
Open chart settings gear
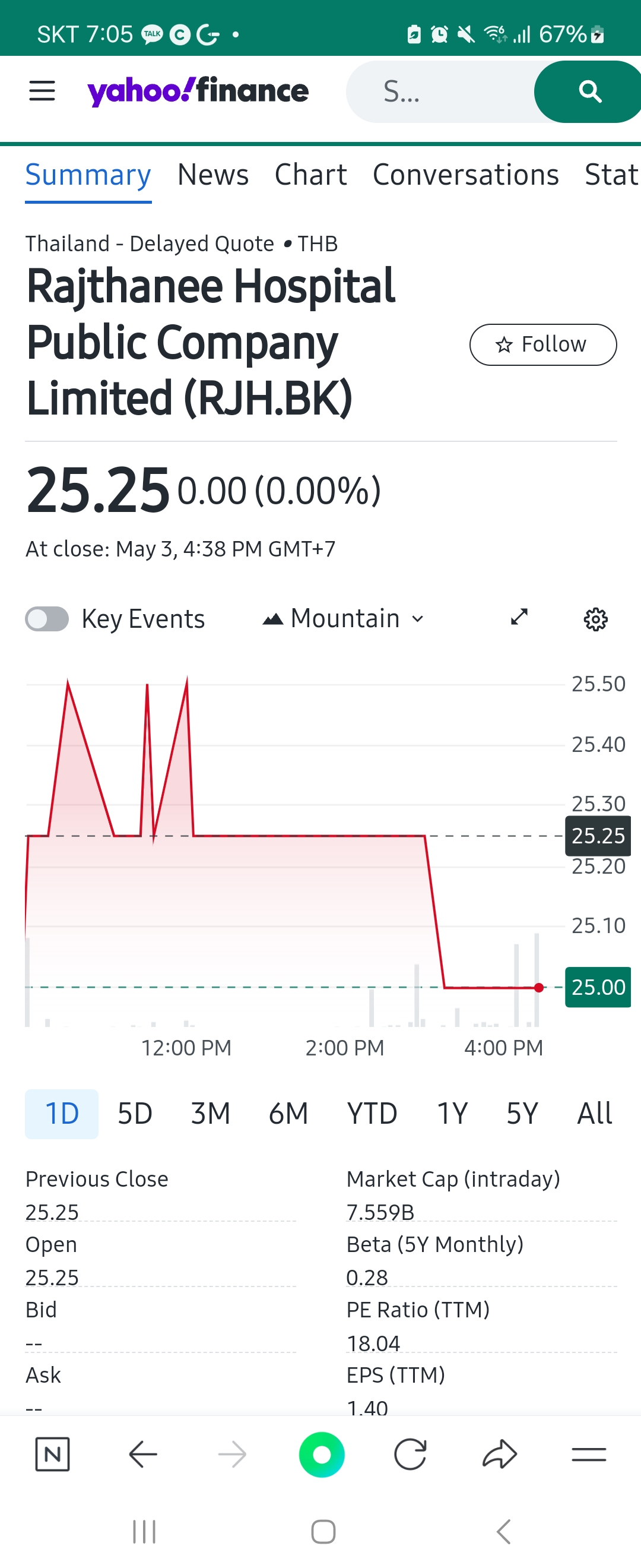[595, 619]
